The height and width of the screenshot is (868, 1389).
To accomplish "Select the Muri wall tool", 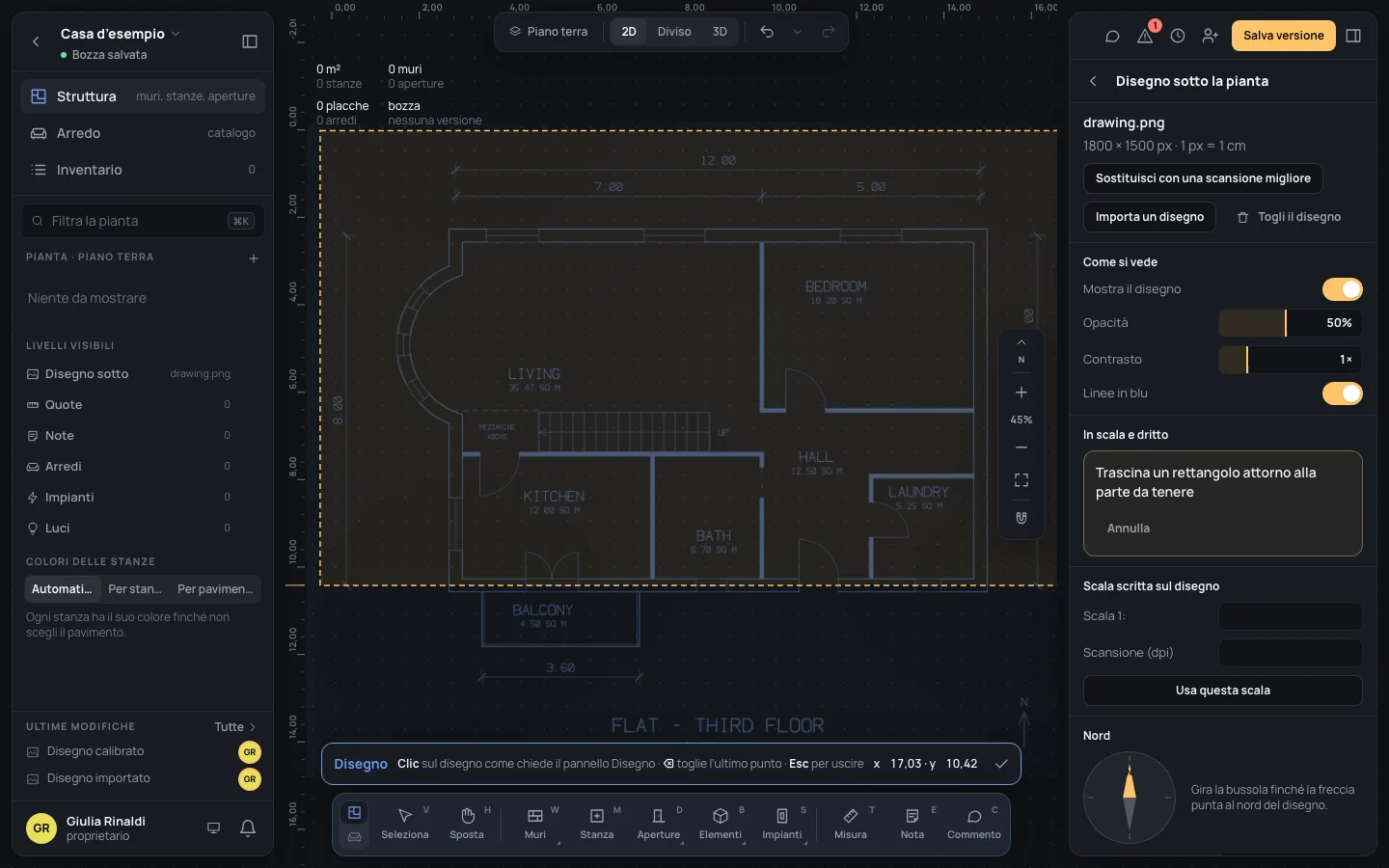I will [535, 824].
